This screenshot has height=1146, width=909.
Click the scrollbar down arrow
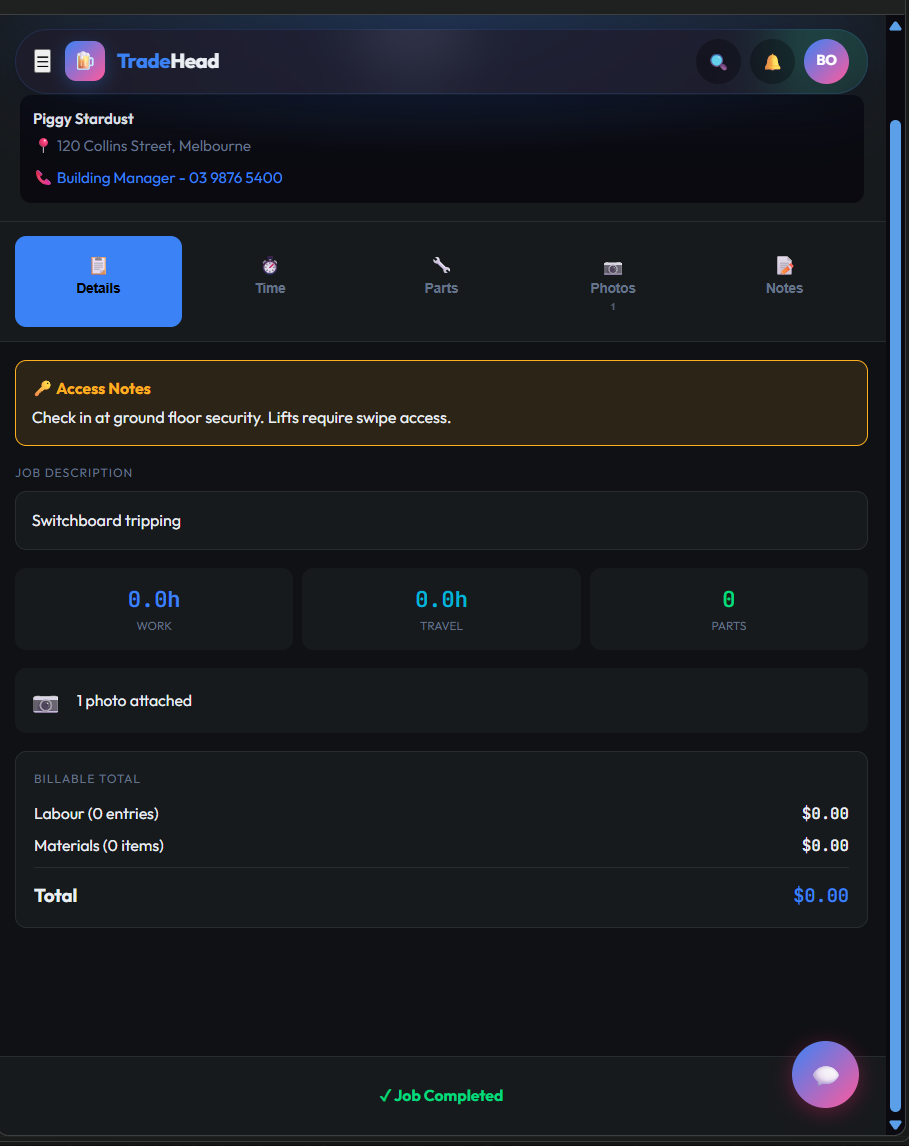click(895, 1125)
